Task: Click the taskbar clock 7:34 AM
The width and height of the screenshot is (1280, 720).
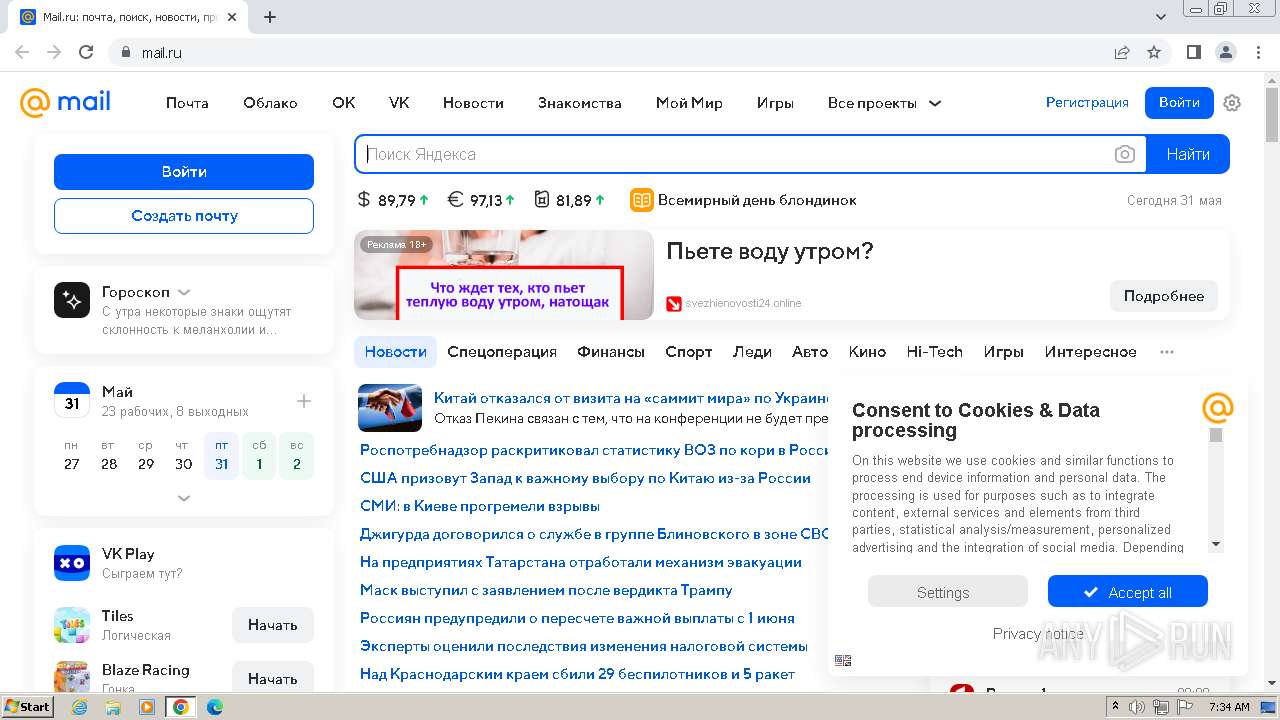Action: coord(1229,707)
